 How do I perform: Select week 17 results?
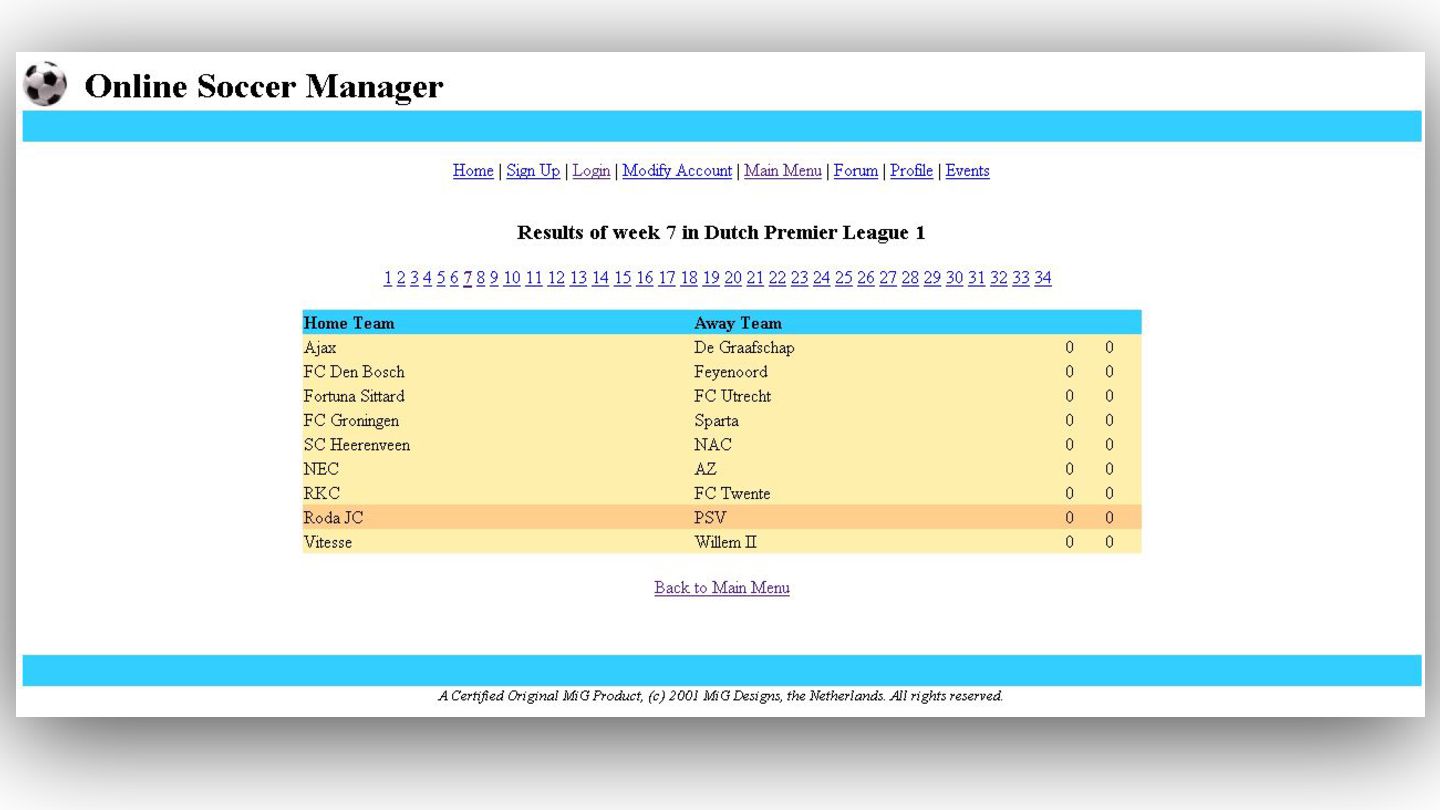click(x=667, y=277)
